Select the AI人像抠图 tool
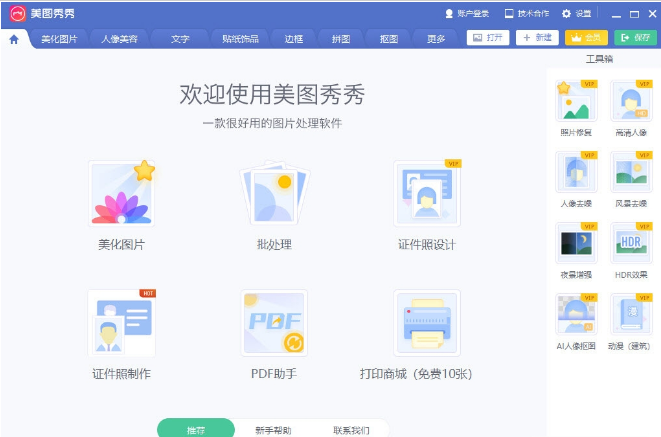The image size is (661, 437). (x=576, y=315)
